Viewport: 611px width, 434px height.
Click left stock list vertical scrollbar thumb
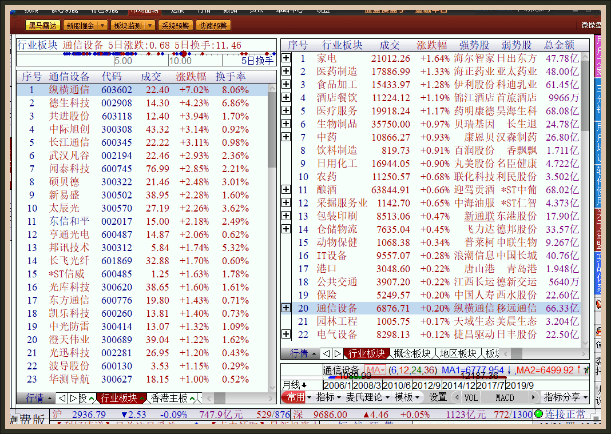(272, 129)
